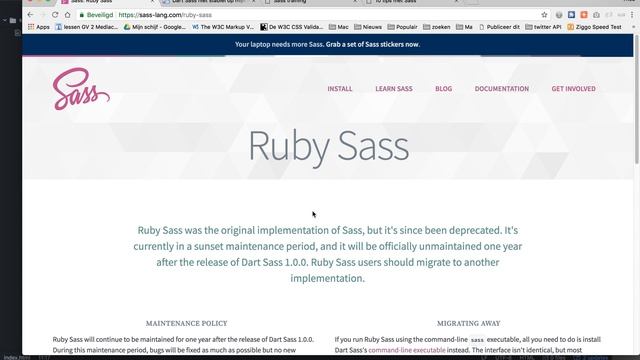Viewport: 640px width, 360px height.
Task: Open the twitter API bookmarks folder
Action: click(x=543, y=27)
